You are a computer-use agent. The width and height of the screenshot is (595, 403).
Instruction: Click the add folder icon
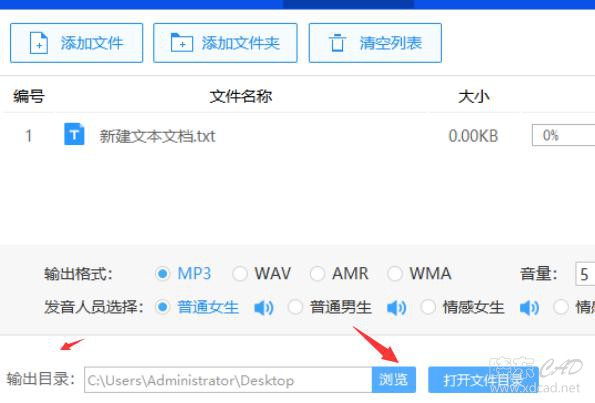pos(182,43)
